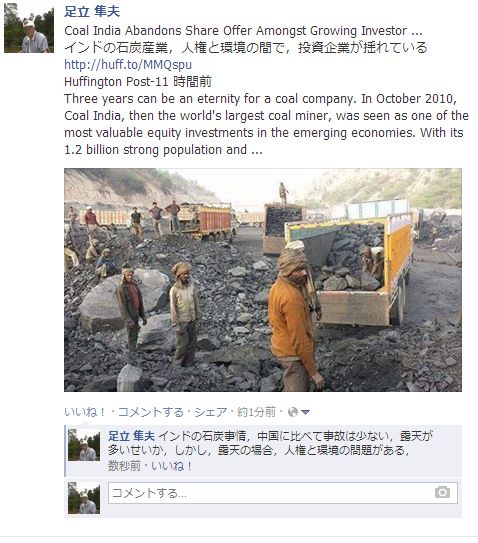
Task: Click the globe privacy icon
Action: (x=293, y=412)
